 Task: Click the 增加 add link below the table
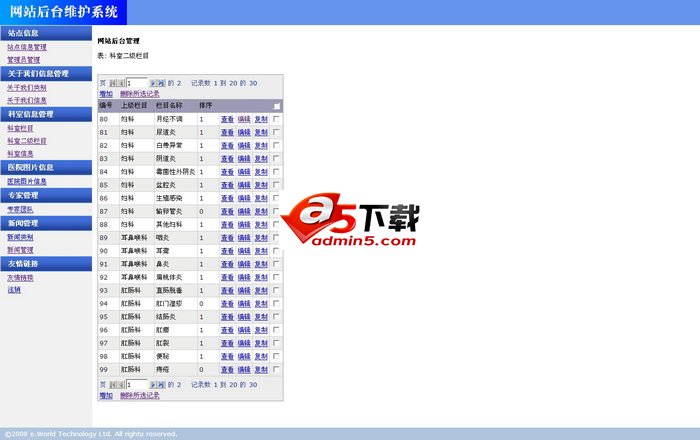pos(106,395)
